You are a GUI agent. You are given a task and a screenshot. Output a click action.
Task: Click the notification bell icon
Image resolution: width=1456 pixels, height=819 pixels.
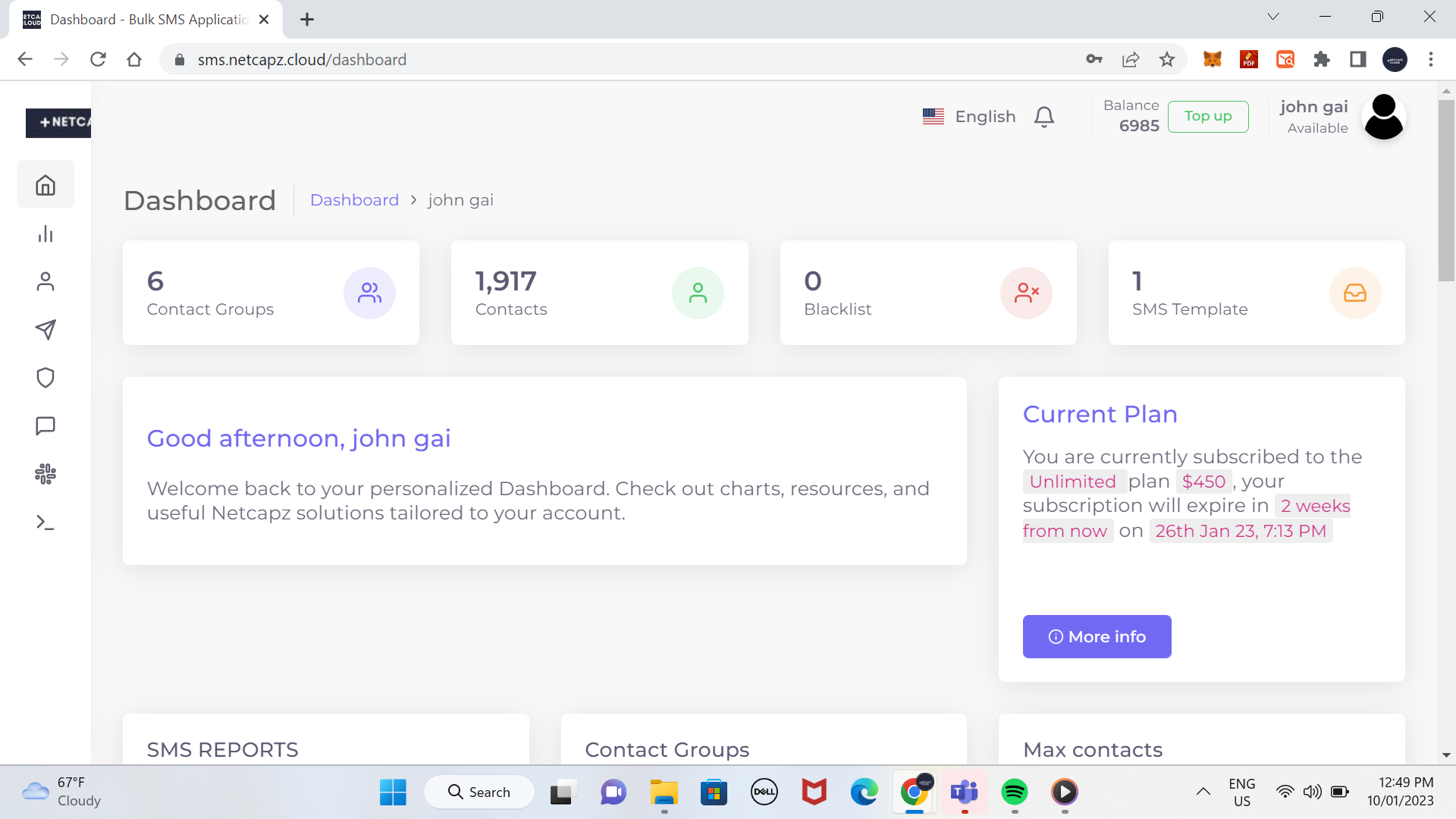1044,117
